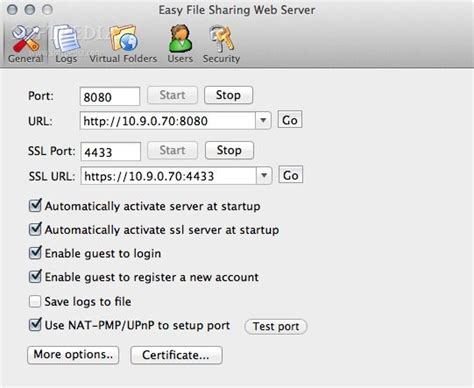Click the Start button next to SSL Port
Viewport: 474px width, 388px height.
pyautogui.click(x=172, y=150)
